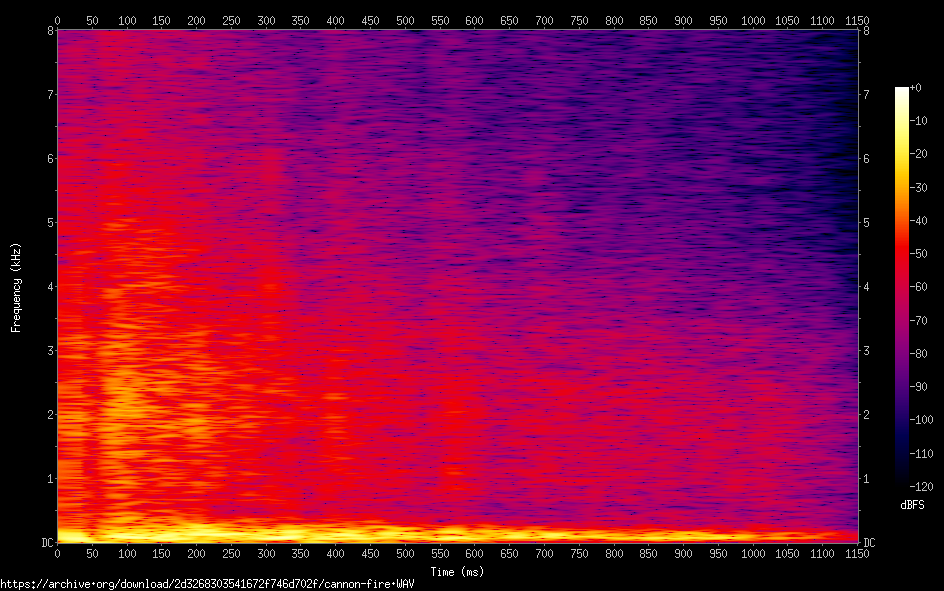Click the archive.org cannon-fire.WAV URL text
Viewport: 944px width, 591px height.
tap(207, 583)
